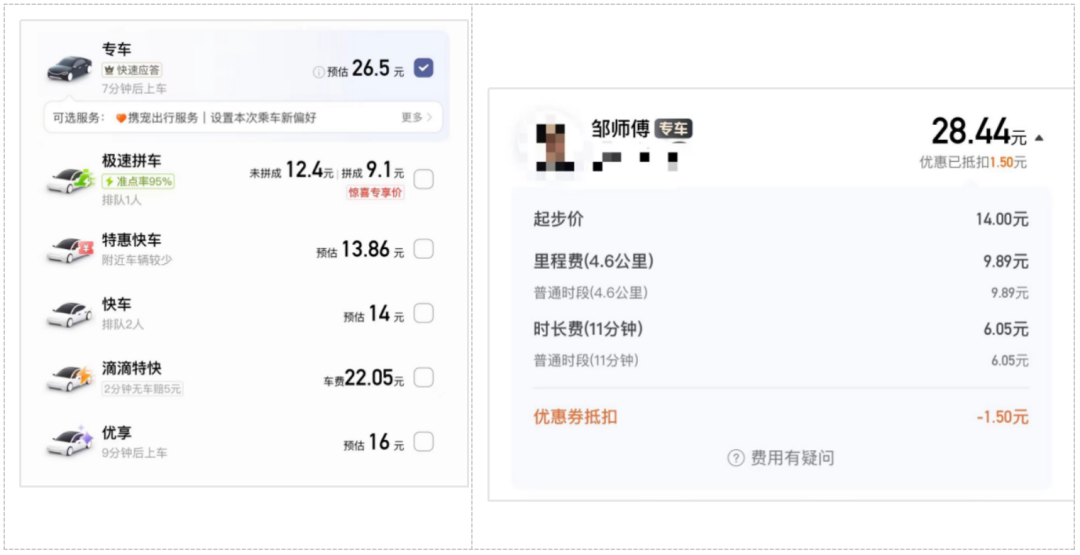Viewport: 1080px width, 555px height.
Task: Click the 滴滴特快 car icon
Action: (x=70, y=377)
